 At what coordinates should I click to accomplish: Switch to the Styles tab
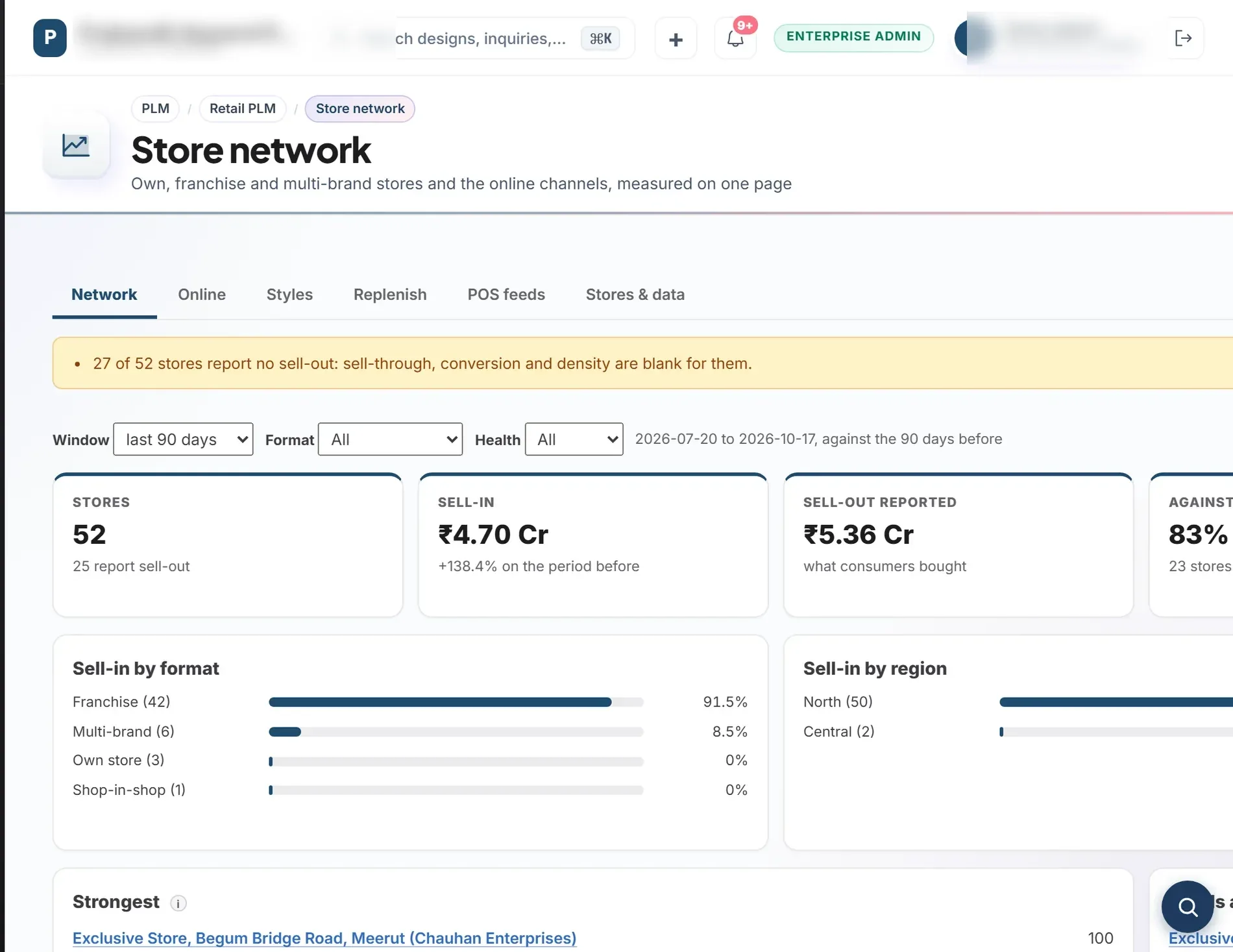[x=289, y=295]
